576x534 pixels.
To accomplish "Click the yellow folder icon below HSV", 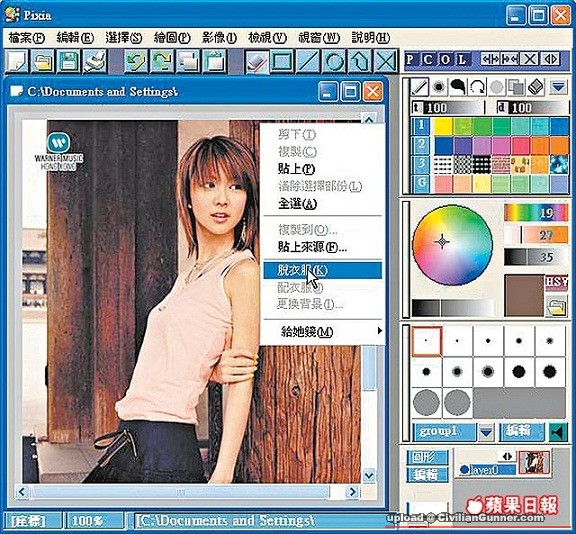I will pyautogui.click(x=556, y=306).
